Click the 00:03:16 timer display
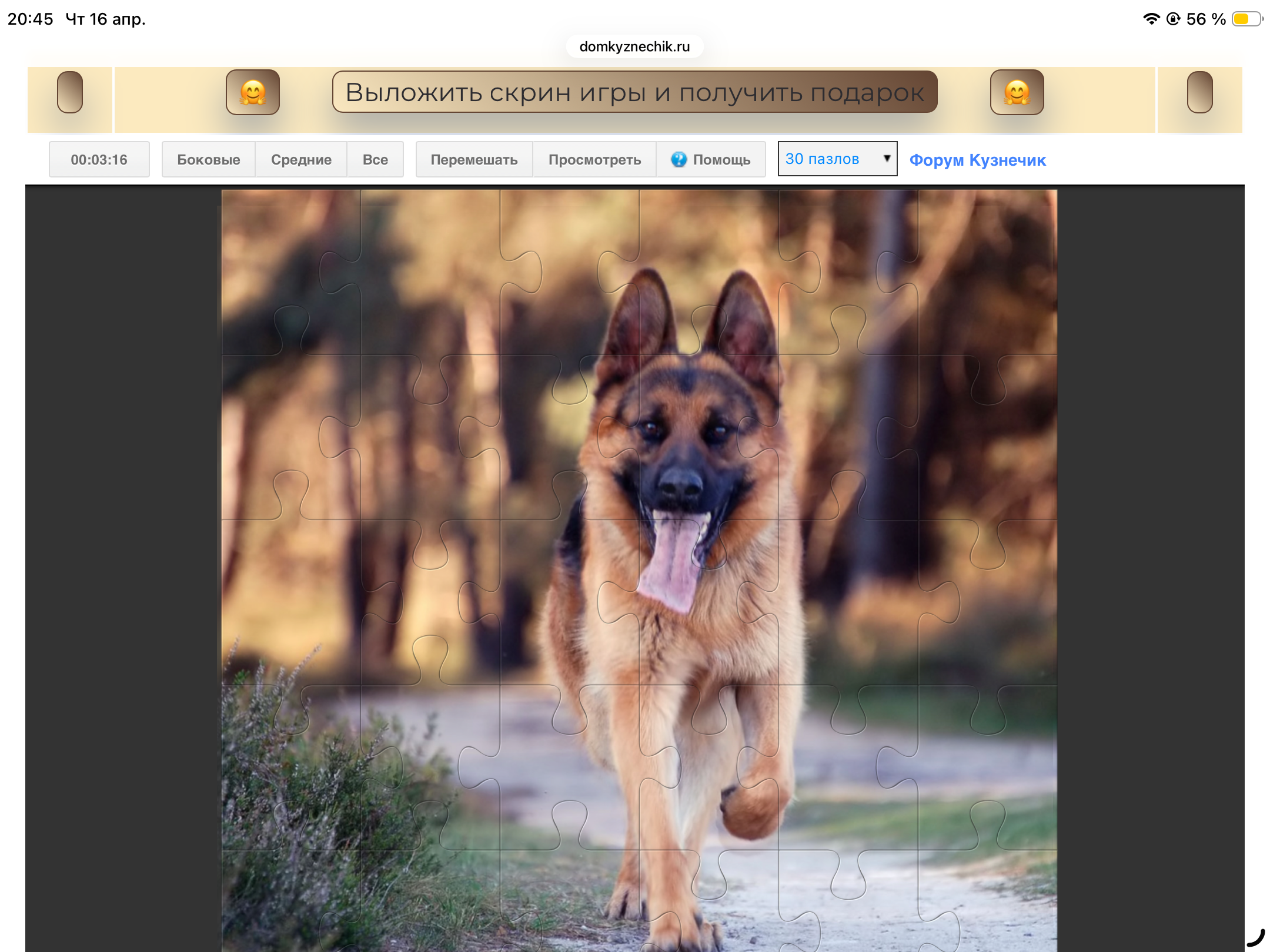 99,159
